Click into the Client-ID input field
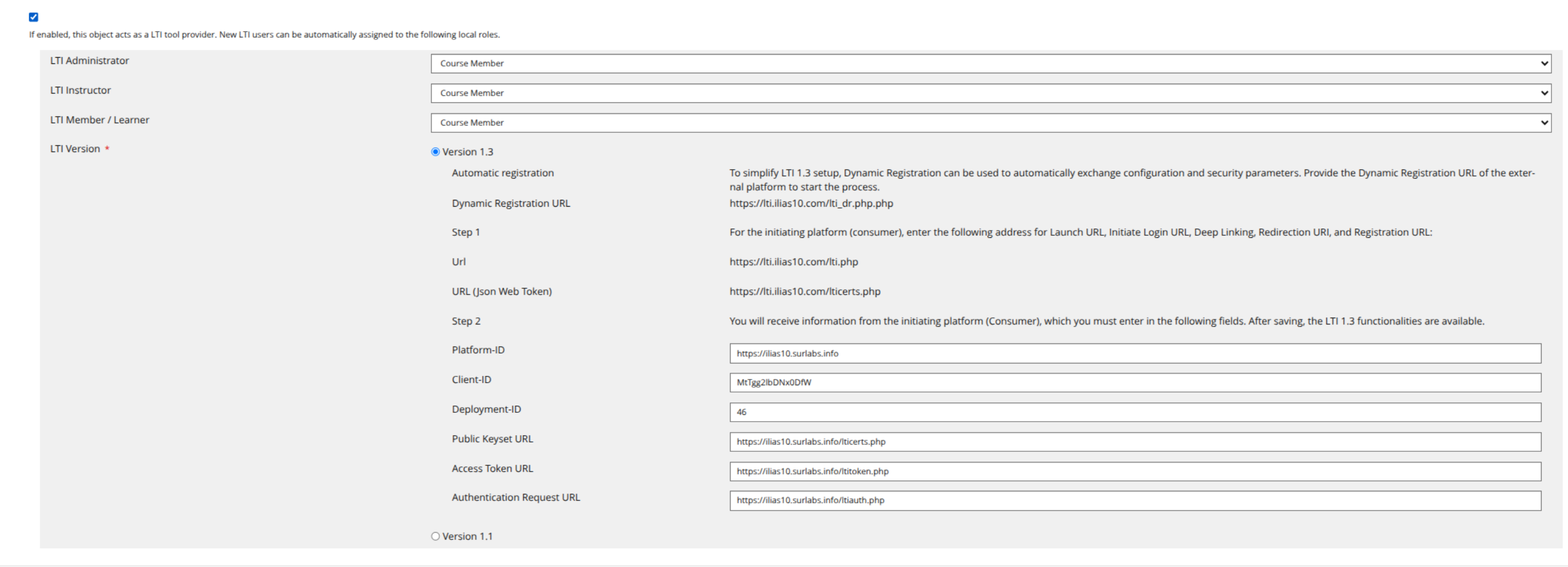 pyautogui.click(x=1135, y=383)
